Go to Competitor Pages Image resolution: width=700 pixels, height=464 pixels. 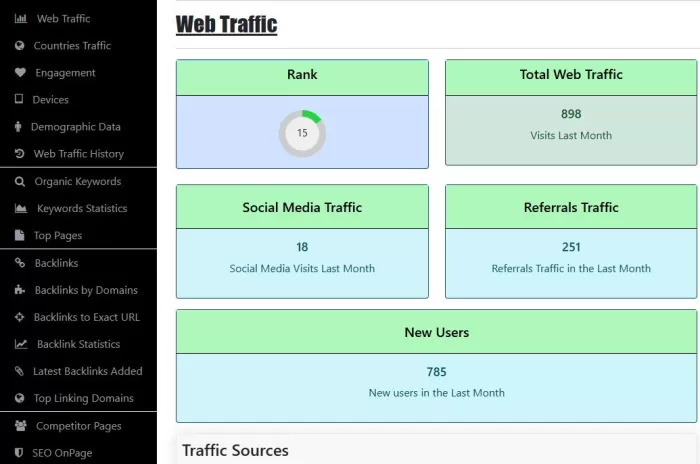click(79, 426)
